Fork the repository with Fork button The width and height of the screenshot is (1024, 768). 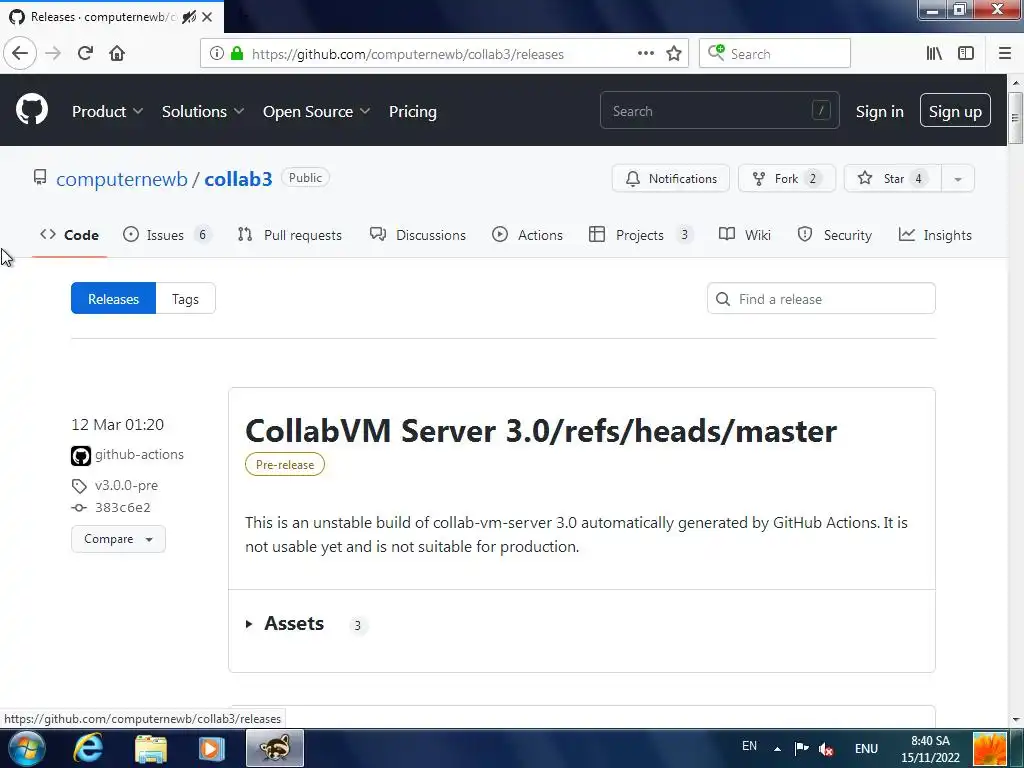pos(786,179)
